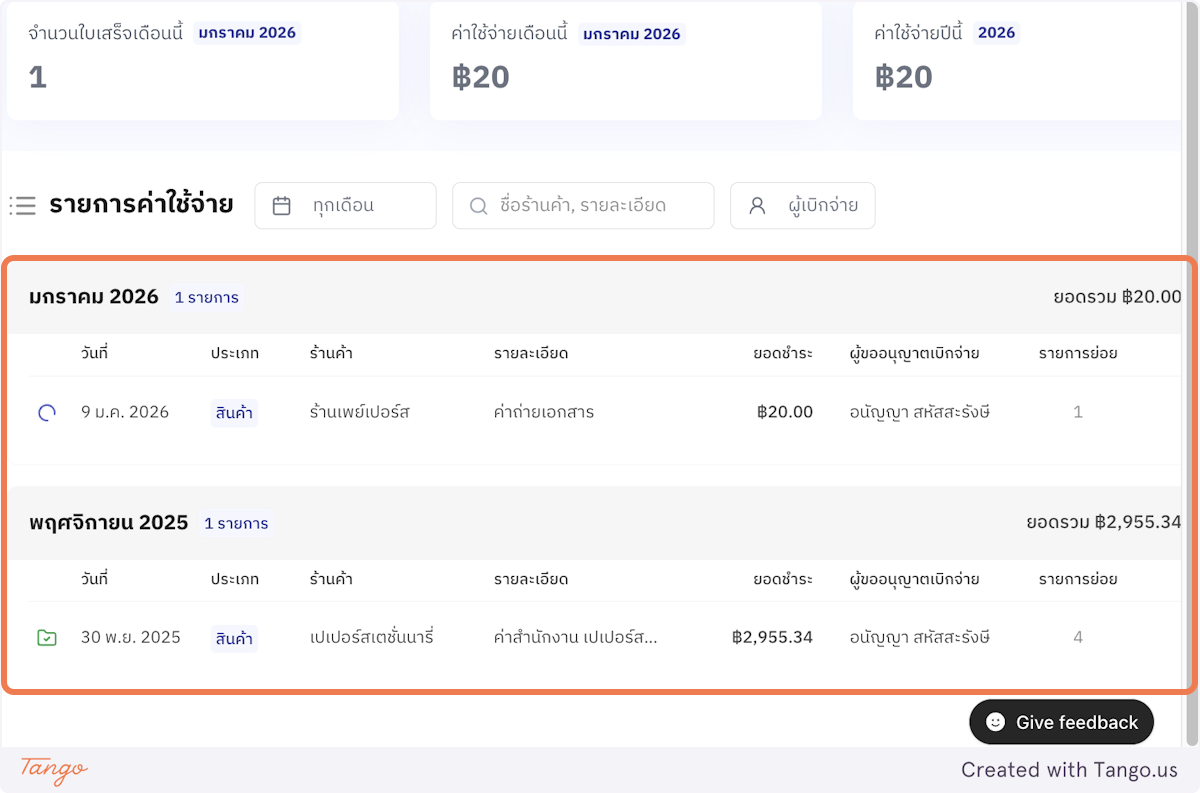Viewport: 1200px width, 793px height.
Task: Open the ผู้เบิกจ่าย filter dropdown
Action: [802, 206]
